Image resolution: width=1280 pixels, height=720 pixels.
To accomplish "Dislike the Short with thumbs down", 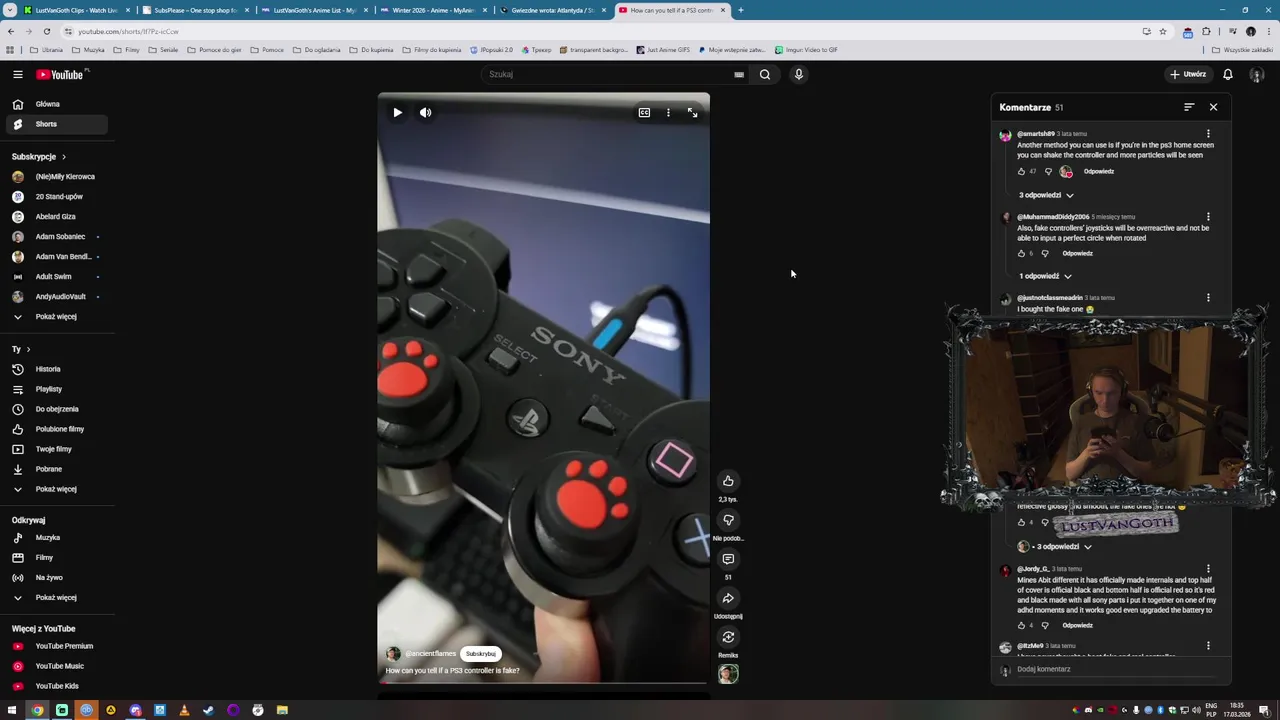I will pyautogui.click(x=728, y=520).
